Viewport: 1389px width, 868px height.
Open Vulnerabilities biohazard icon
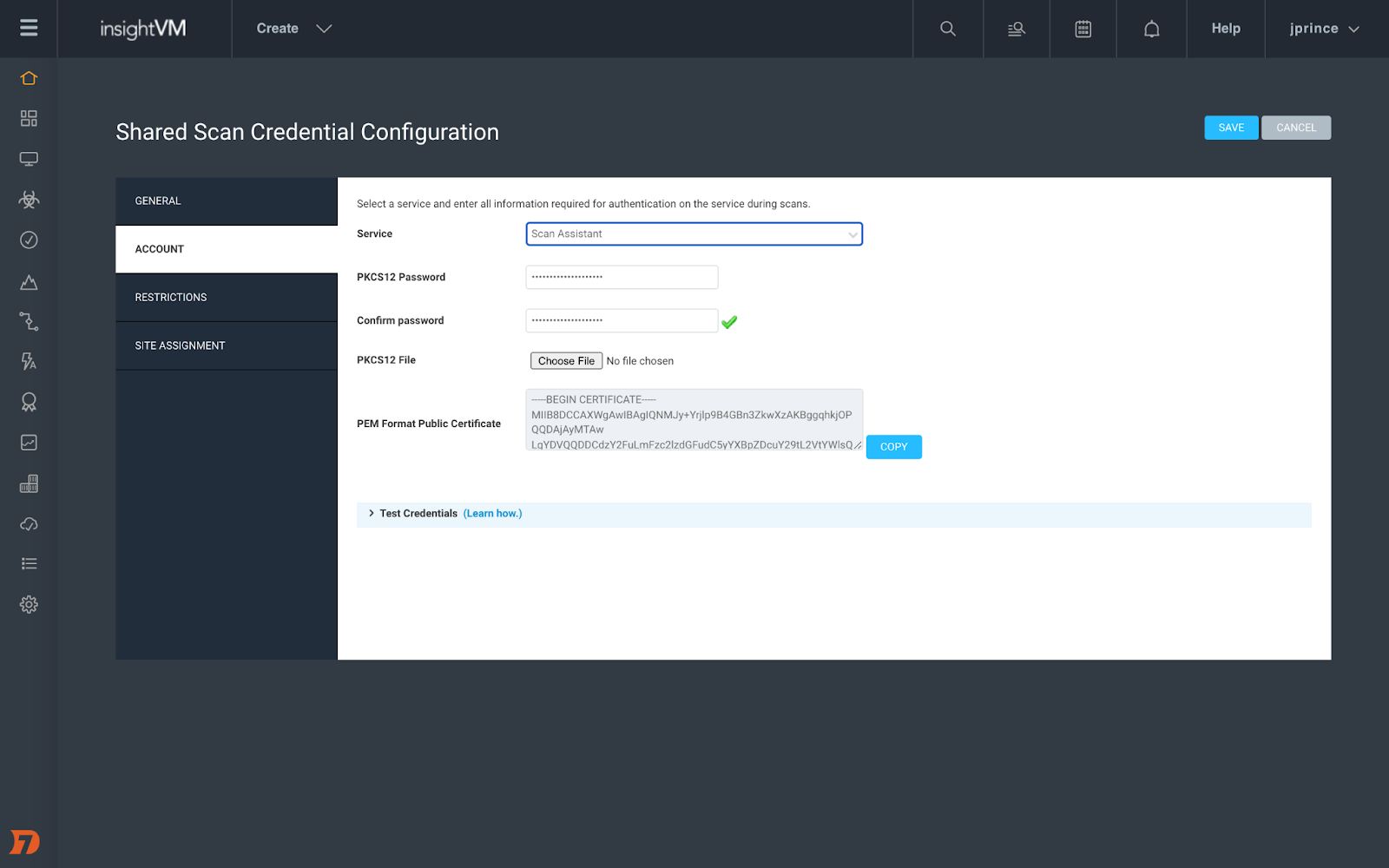[x=29, y=200]
